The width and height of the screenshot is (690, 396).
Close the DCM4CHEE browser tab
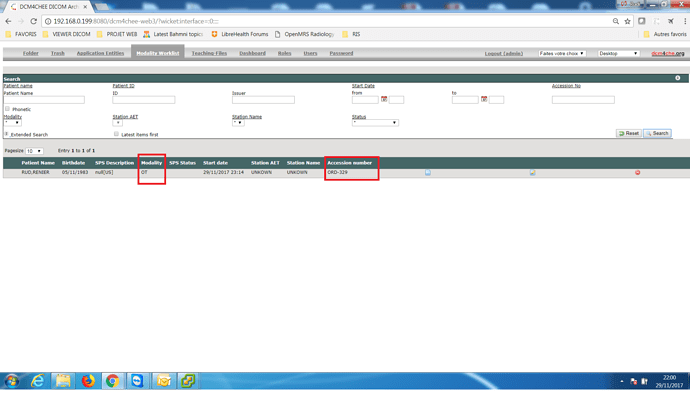85,7
